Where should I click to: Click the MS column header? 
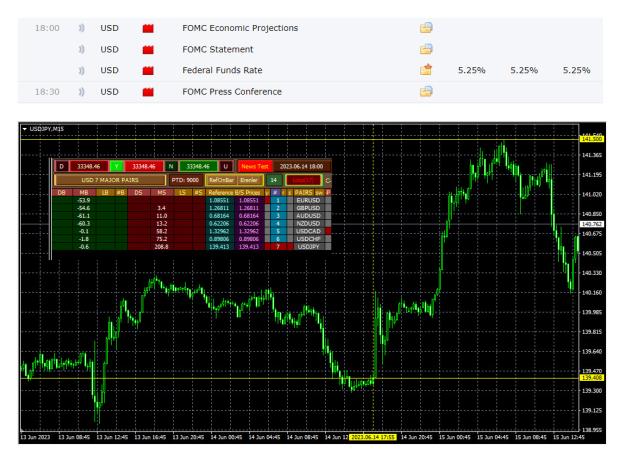tap(161, 192)
